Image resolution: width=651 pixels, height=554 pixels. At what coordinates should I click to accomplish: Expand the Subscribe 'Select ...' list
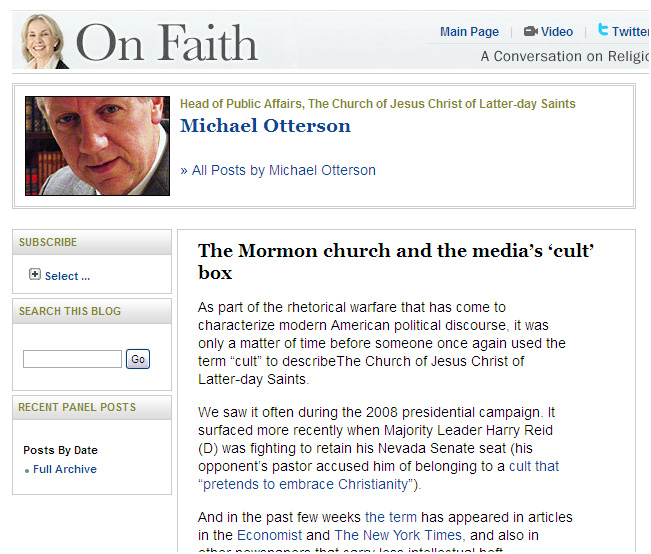tap(67, 276)
